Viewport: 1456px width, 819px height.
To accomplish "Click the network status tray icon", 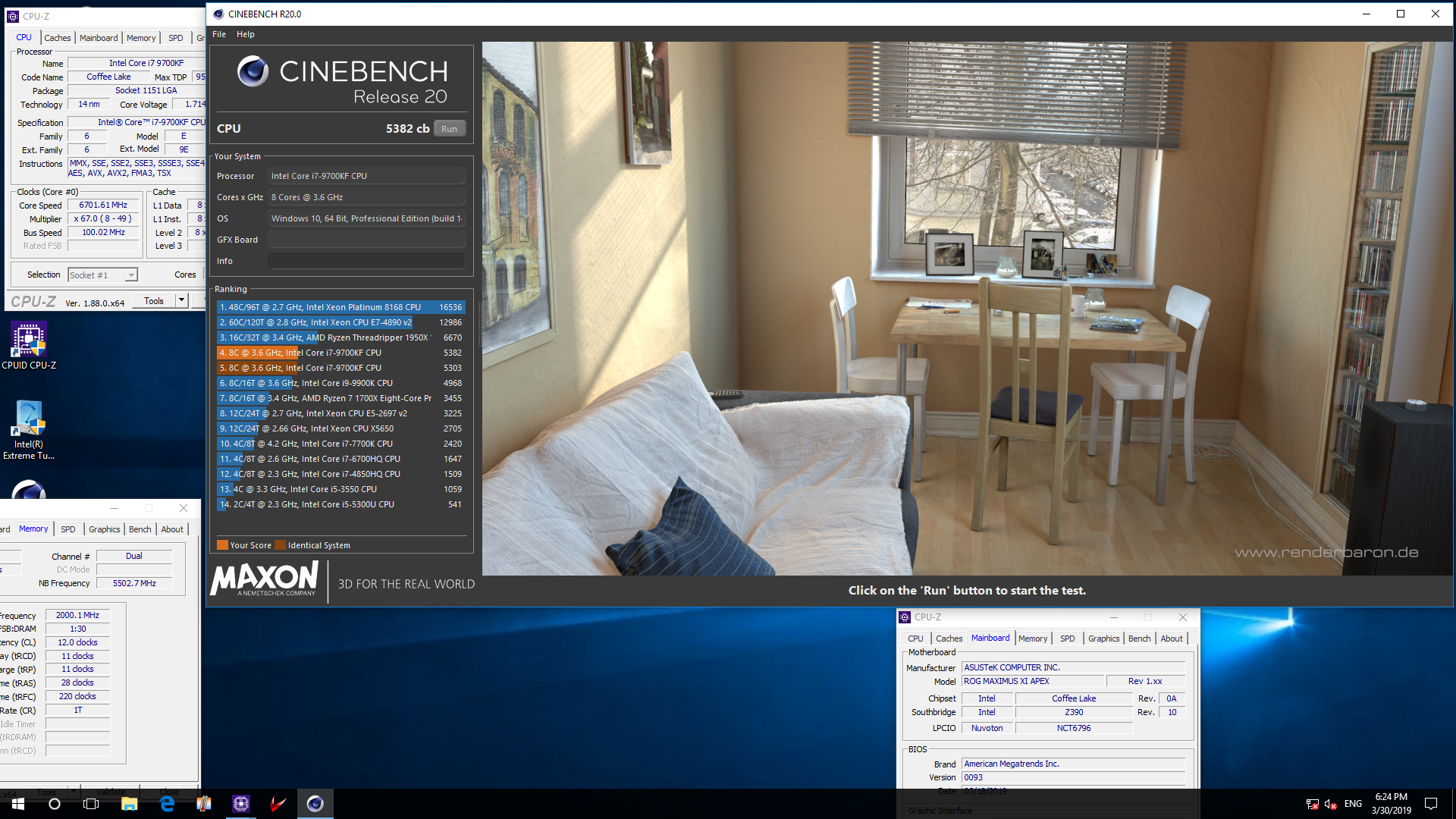I will (1312, 804).
